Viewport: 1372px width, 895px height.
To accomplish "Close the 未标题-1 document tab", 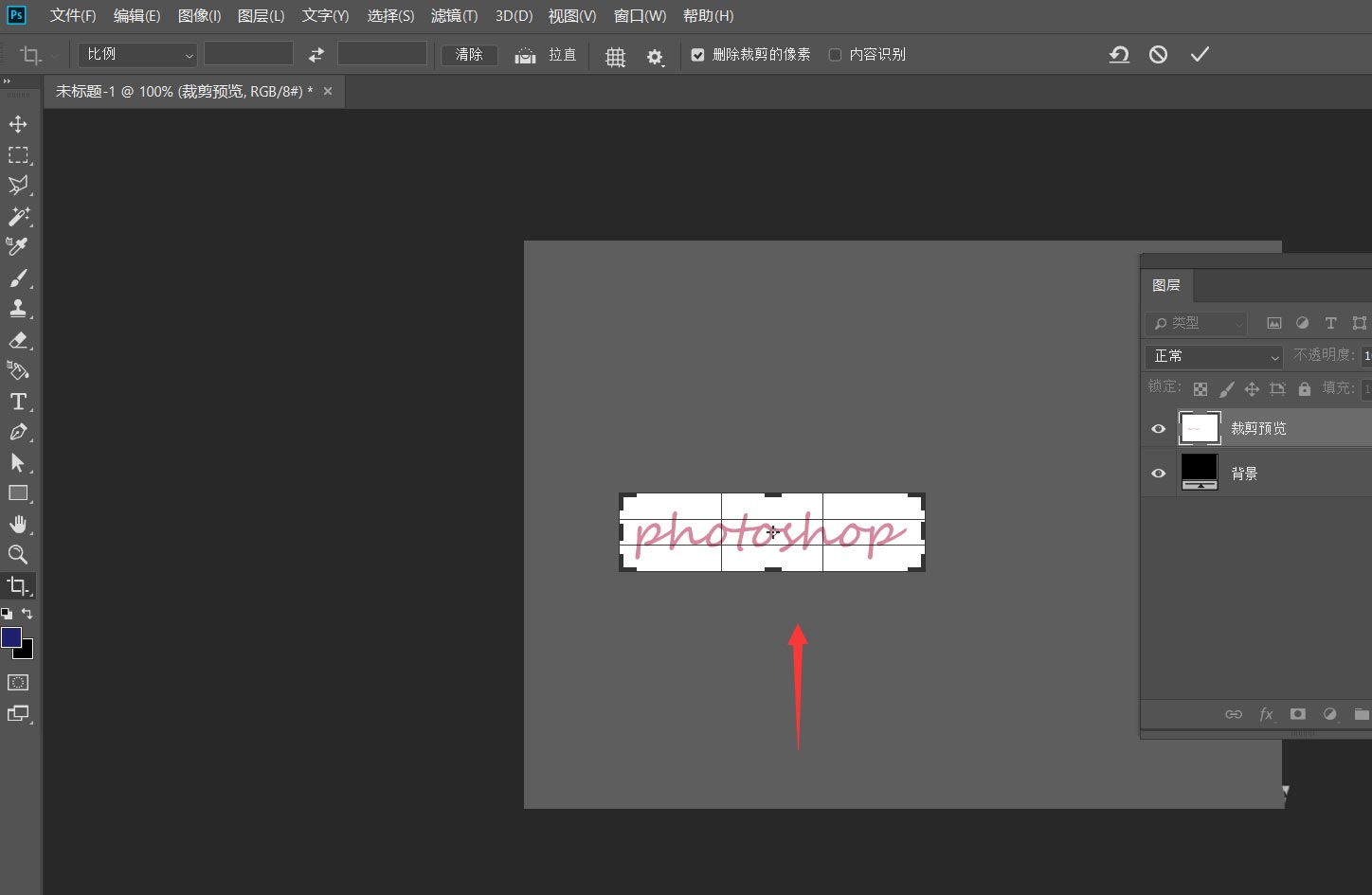I will [x=328, y=92].
